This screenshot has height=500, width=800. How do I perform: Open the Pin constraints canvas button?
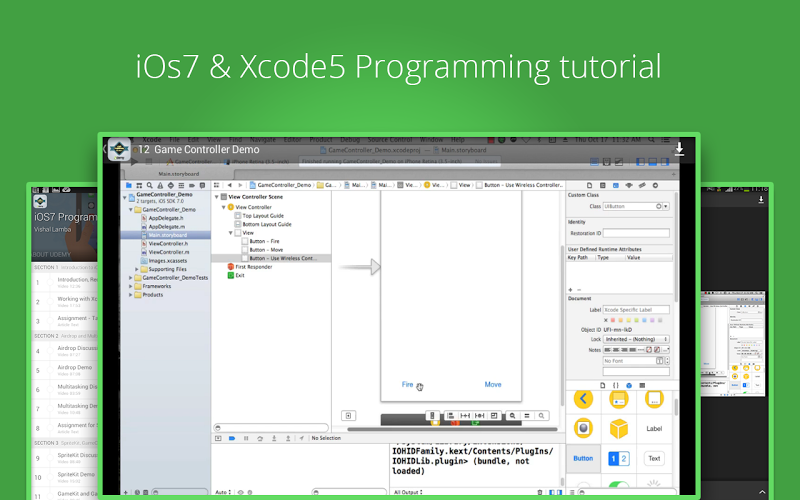click(465, 416)
